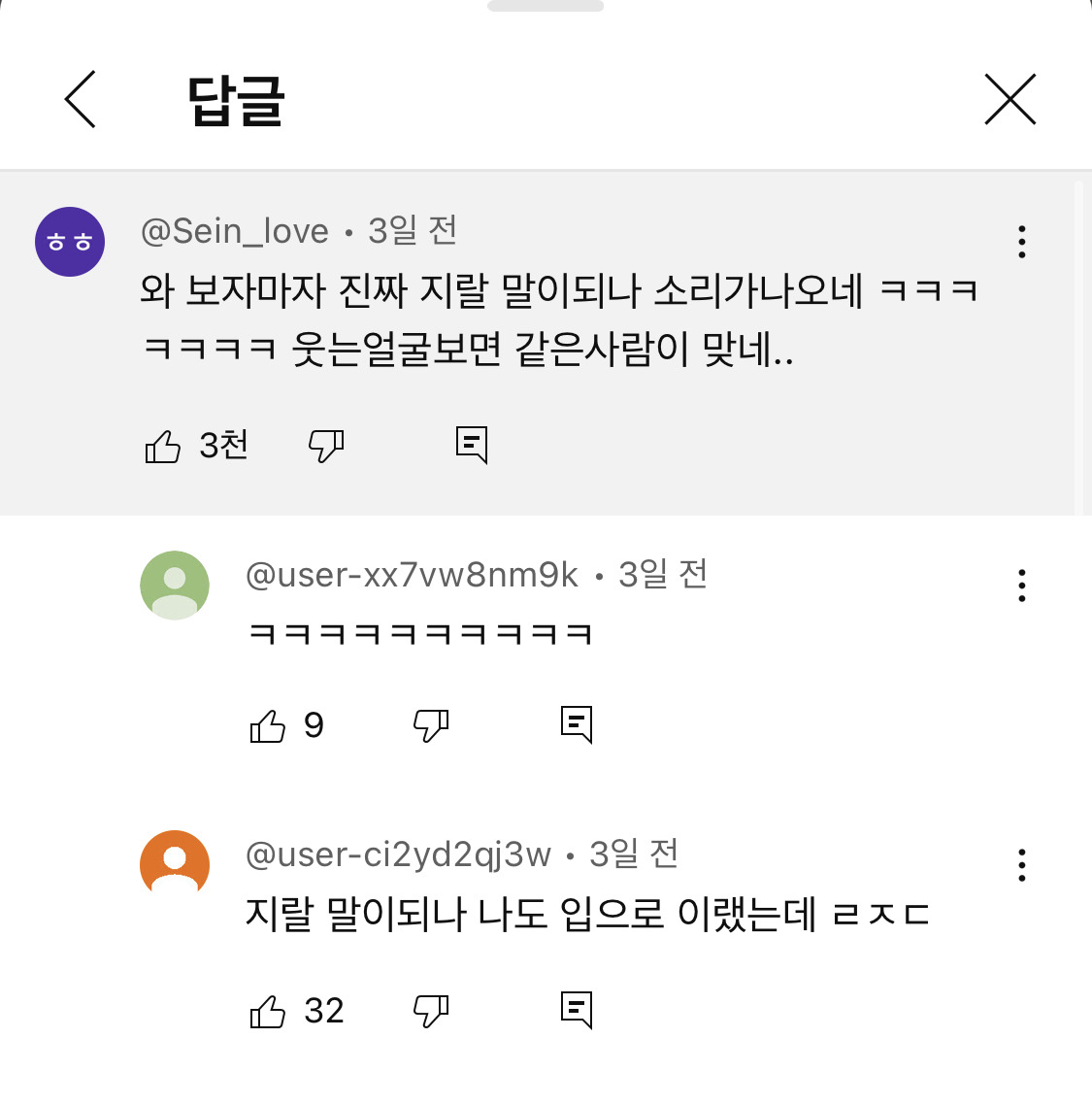1092x1105 pixels.
Task: Like the @user-xx7vw8nm9k reply
Action: pyautogui.click(x=268, y=725)
